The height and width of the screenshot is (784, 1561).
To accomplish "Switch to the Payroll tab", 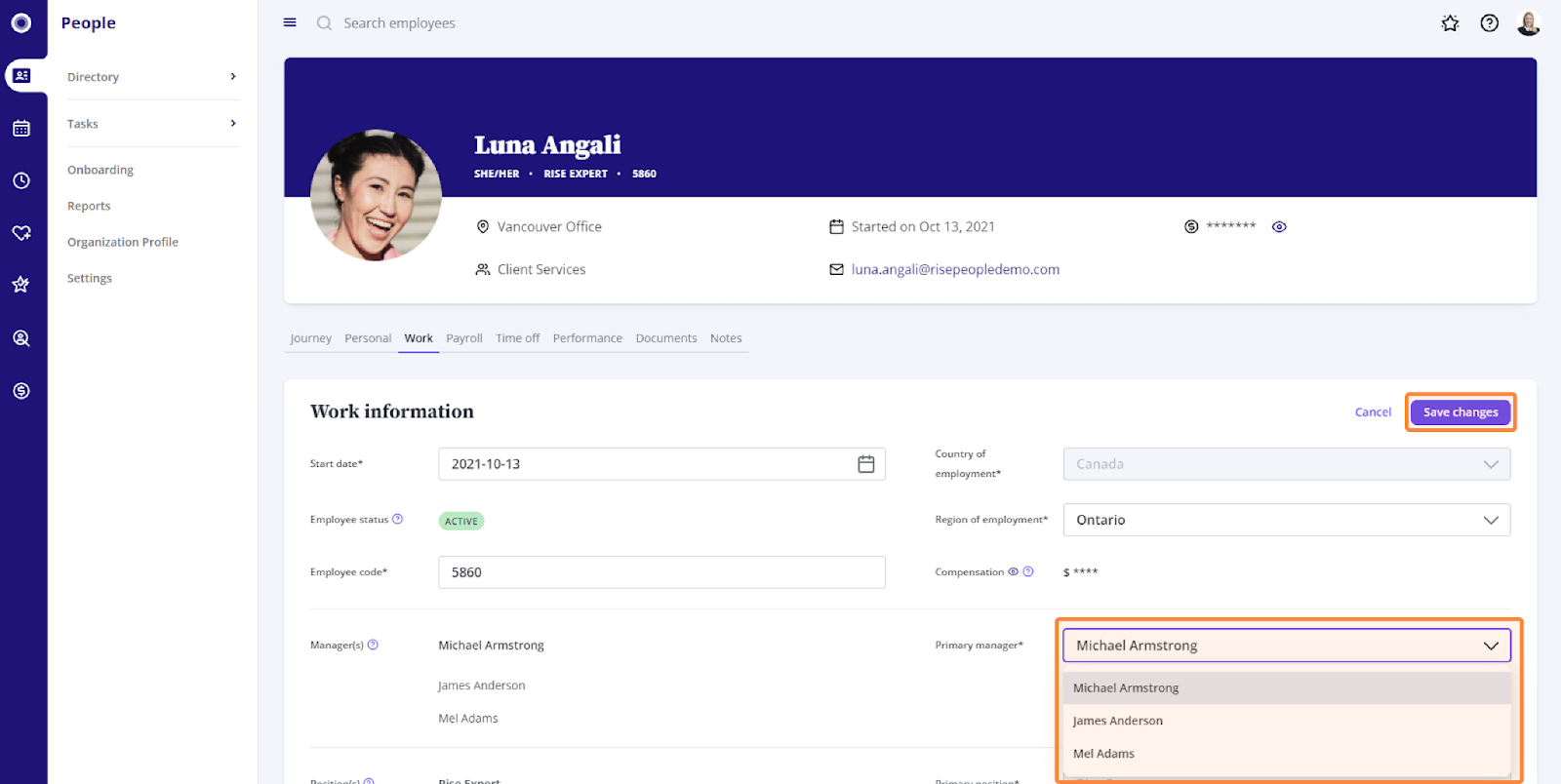I will point(464,338).
